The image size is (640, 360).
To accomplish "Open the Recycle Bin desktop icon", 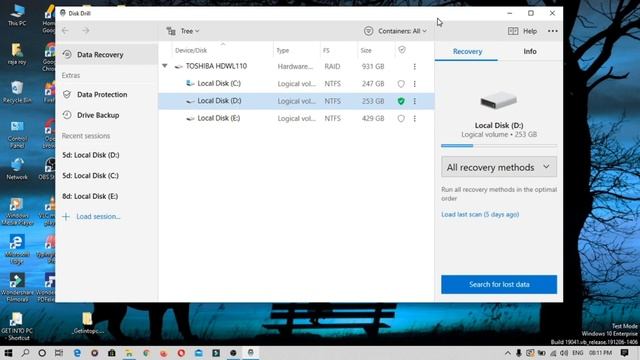I will click(x=17, y=92).
